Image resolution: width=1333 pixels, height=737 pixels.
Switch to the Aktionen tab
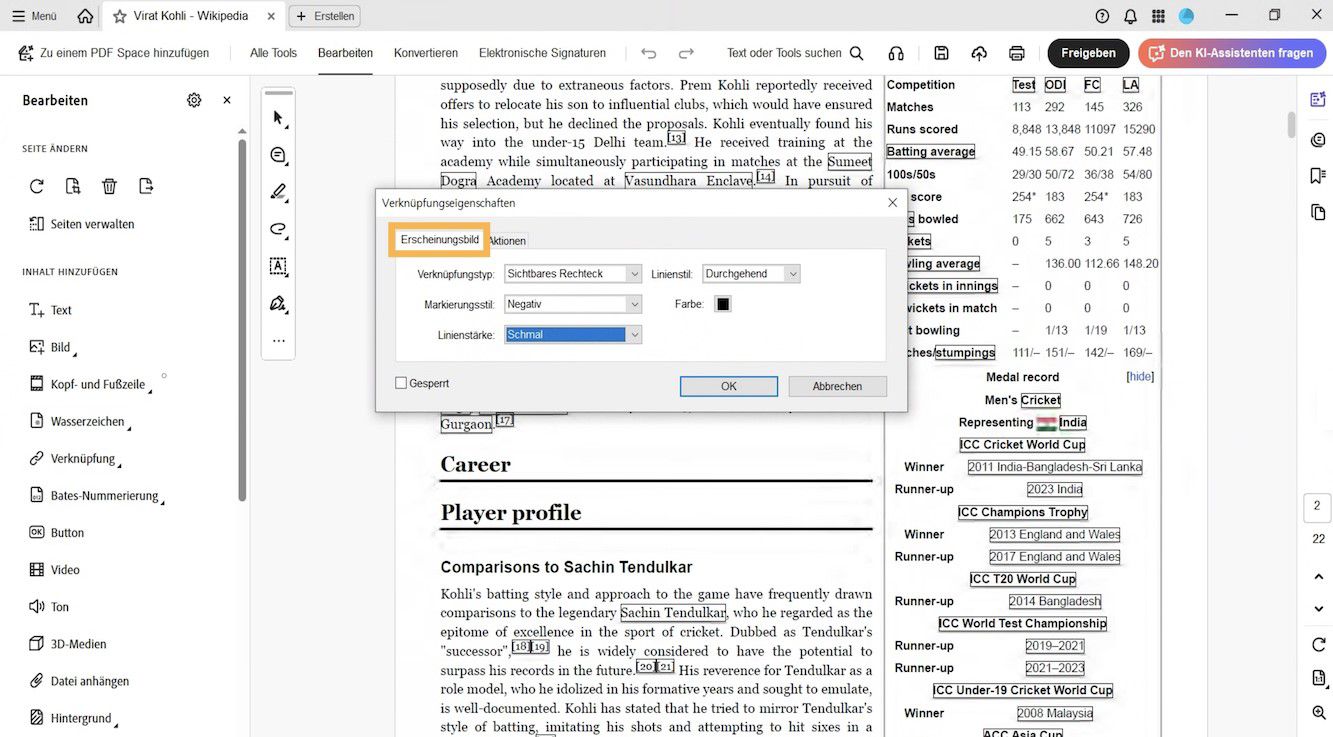[x=507, y=241]
